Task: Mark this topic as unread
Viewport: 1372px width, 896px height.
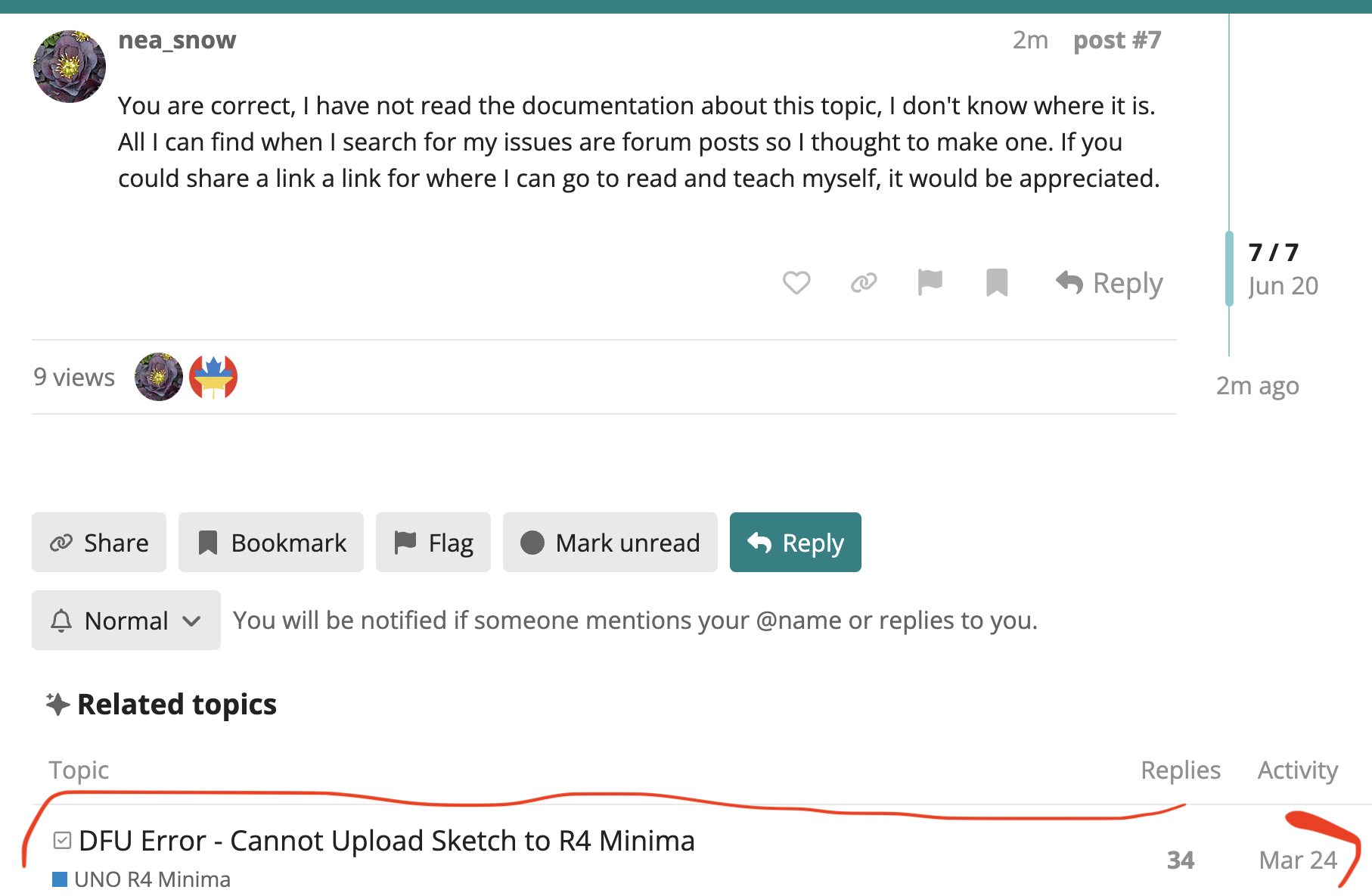Action: tap(610, 543)
